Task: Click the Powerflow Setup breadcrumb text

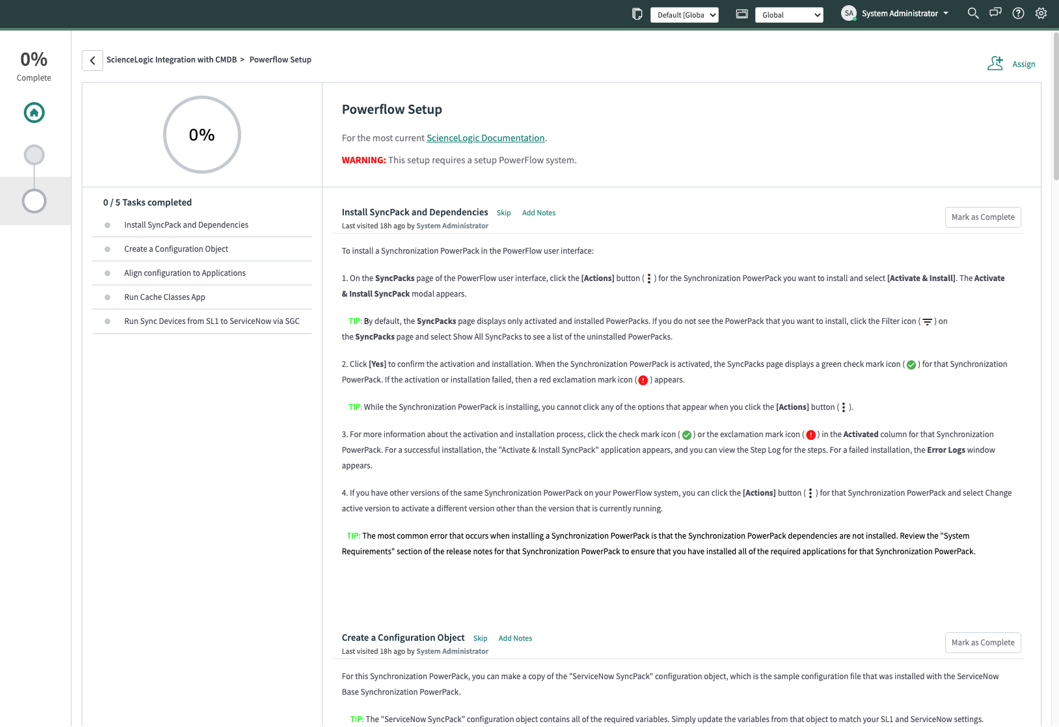Action: tap(280, 59)
